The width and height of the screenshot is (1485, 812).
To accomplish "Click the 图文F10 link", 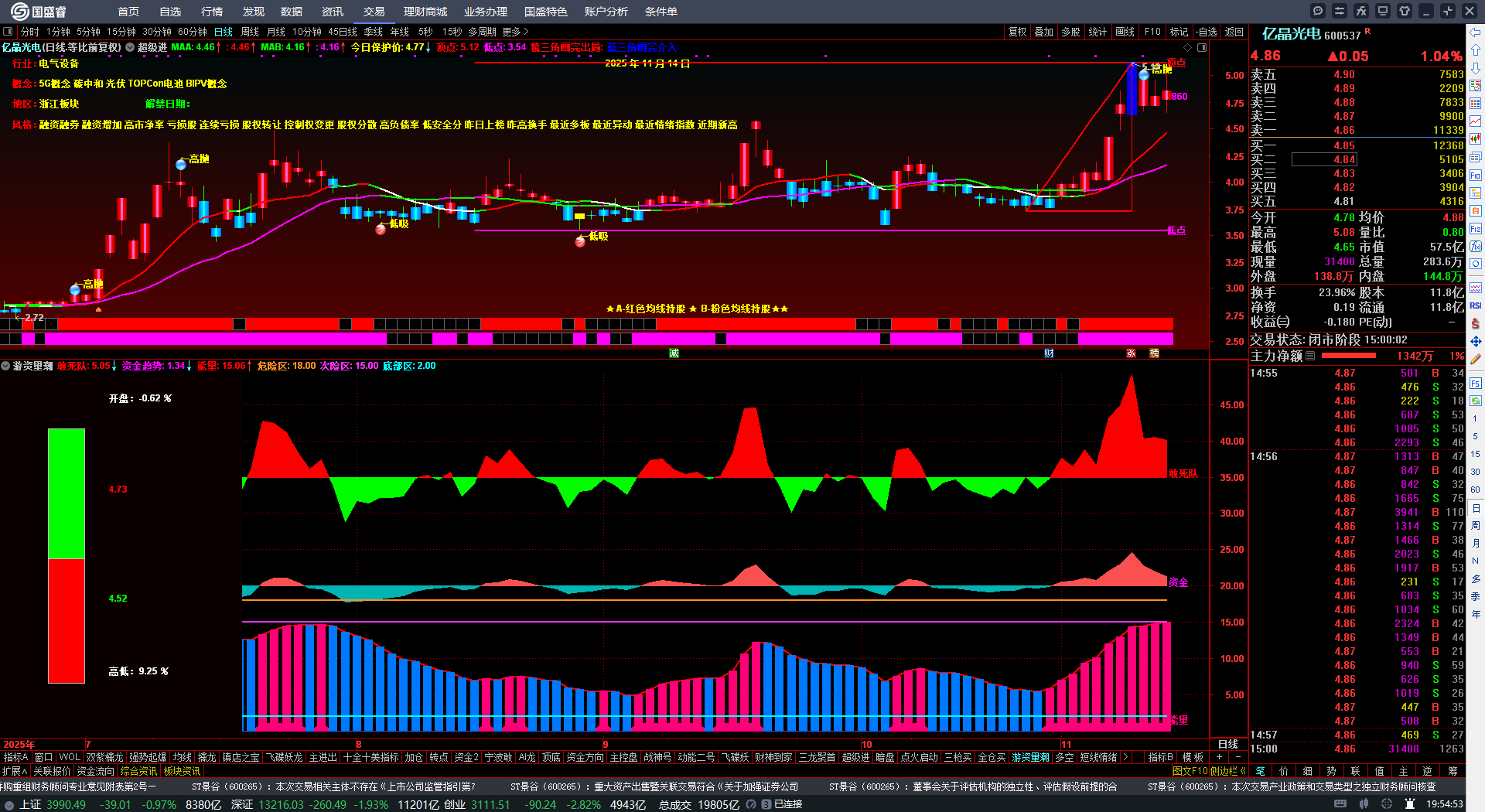I will pos(1191,771).
